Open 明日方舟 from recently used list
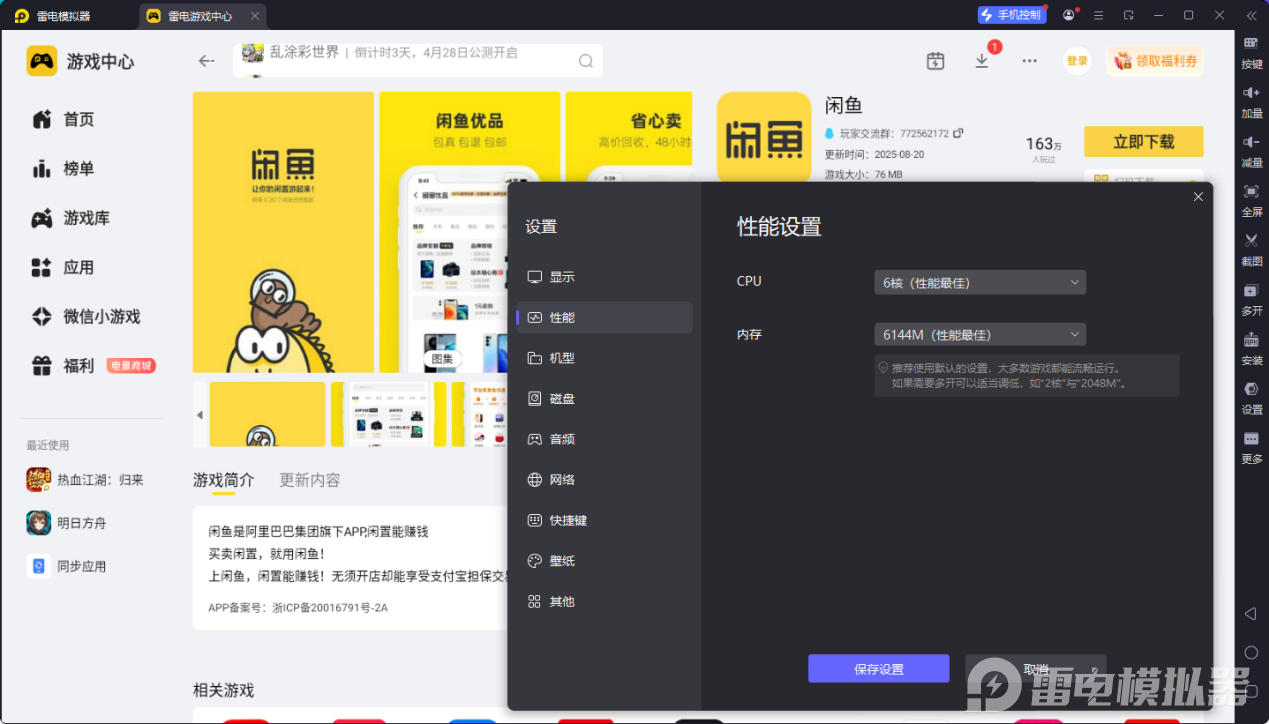This screenshot has height=724, width=1269. tap(80, 523)
